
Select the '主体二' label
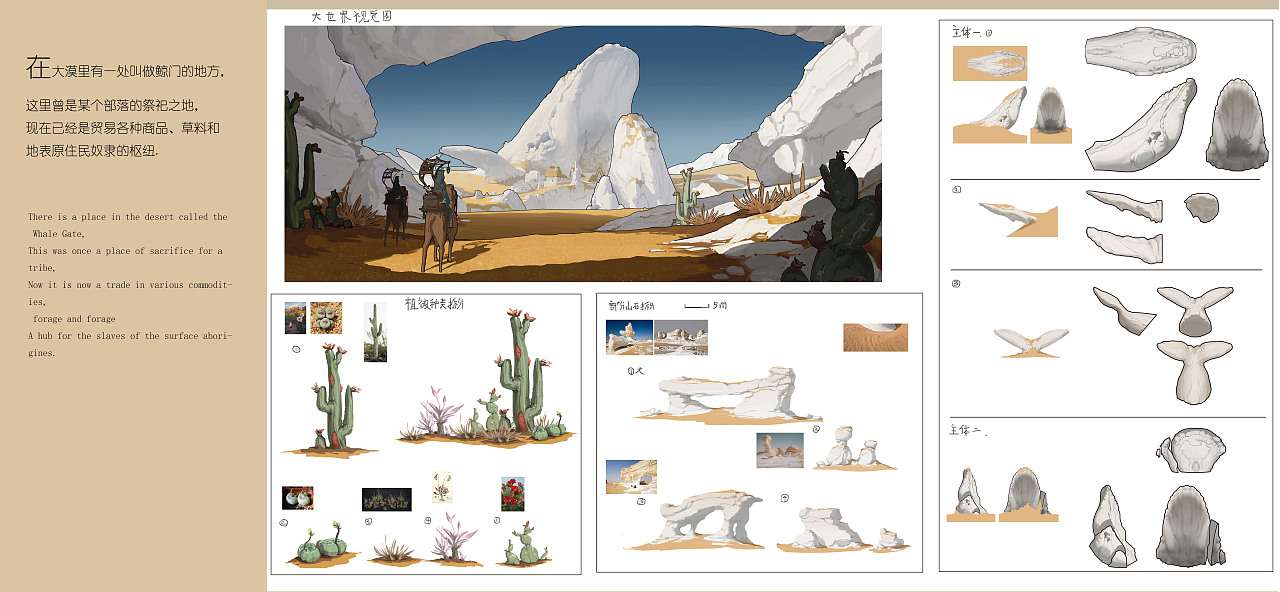966,431
